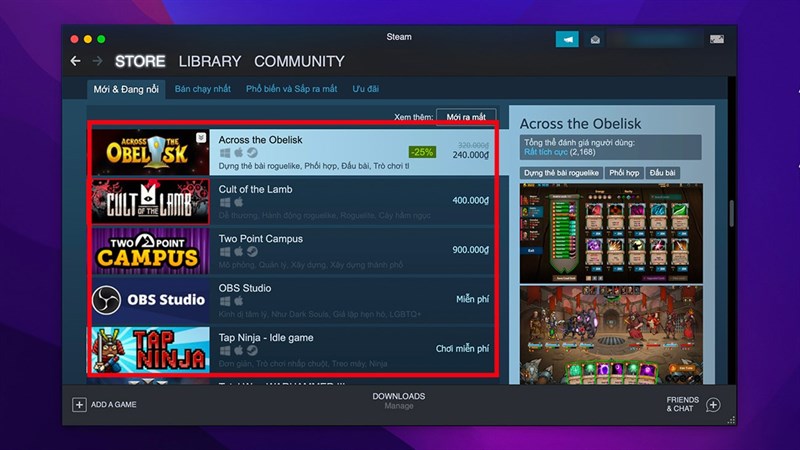The height and width of the screenshot is (450, 800).
Task: Click the Two Point Campus title
Action: click(261, 239)
